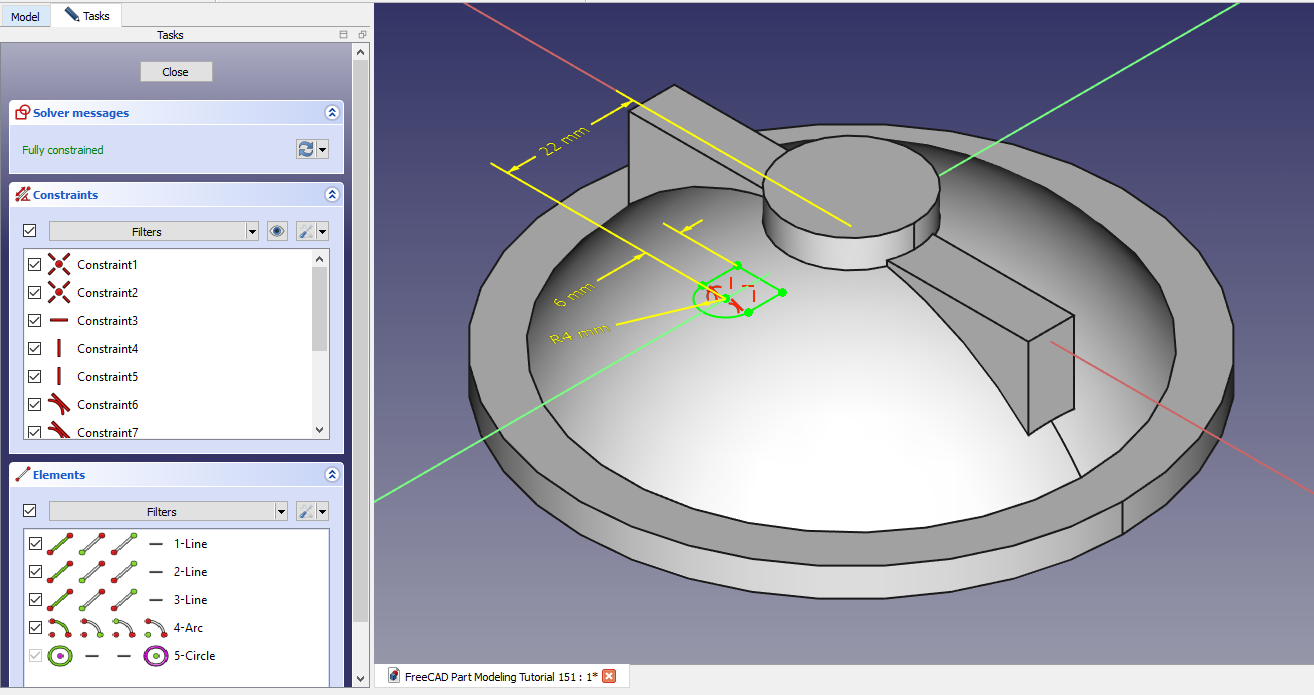Close the tutorial document tab
1314x695 pixels.
609,676
